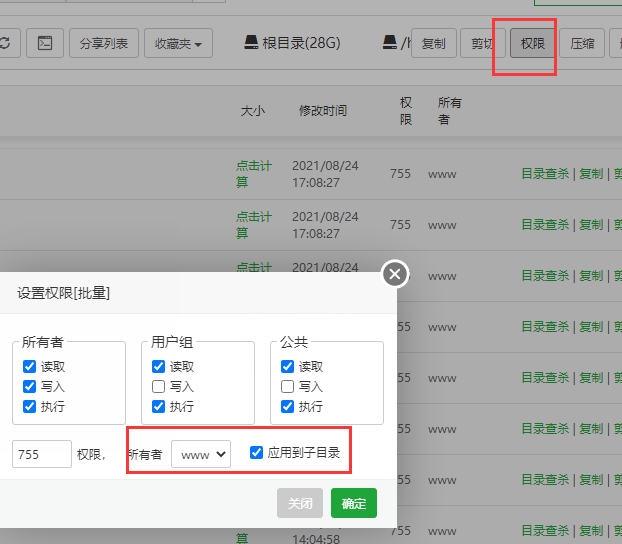
Task: Sort by 大小 column header
Action: click(x=253, y=111)
